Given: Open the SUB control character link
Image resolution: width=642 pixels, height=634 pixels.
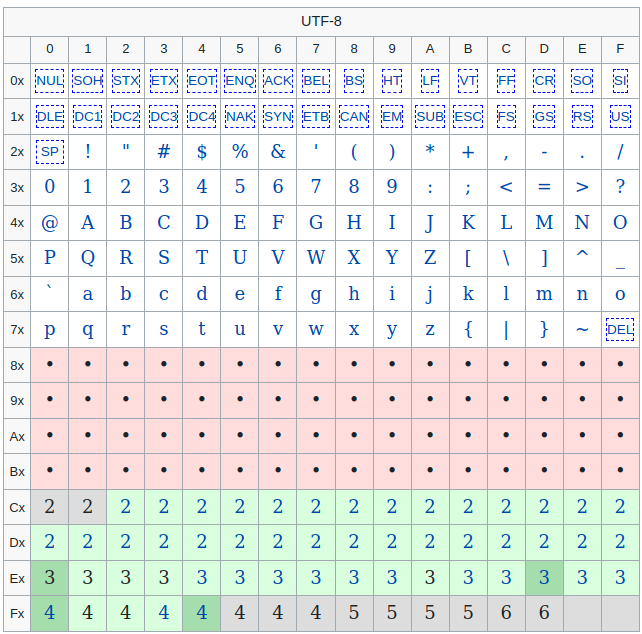Looking at the screenshot, I should point(430,117).
